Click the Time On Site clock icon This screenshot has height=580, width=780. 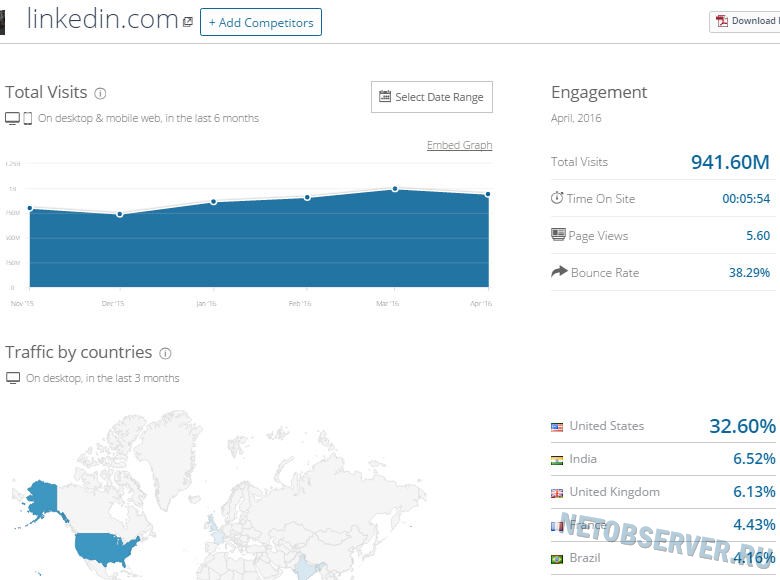tap(557, 198)
